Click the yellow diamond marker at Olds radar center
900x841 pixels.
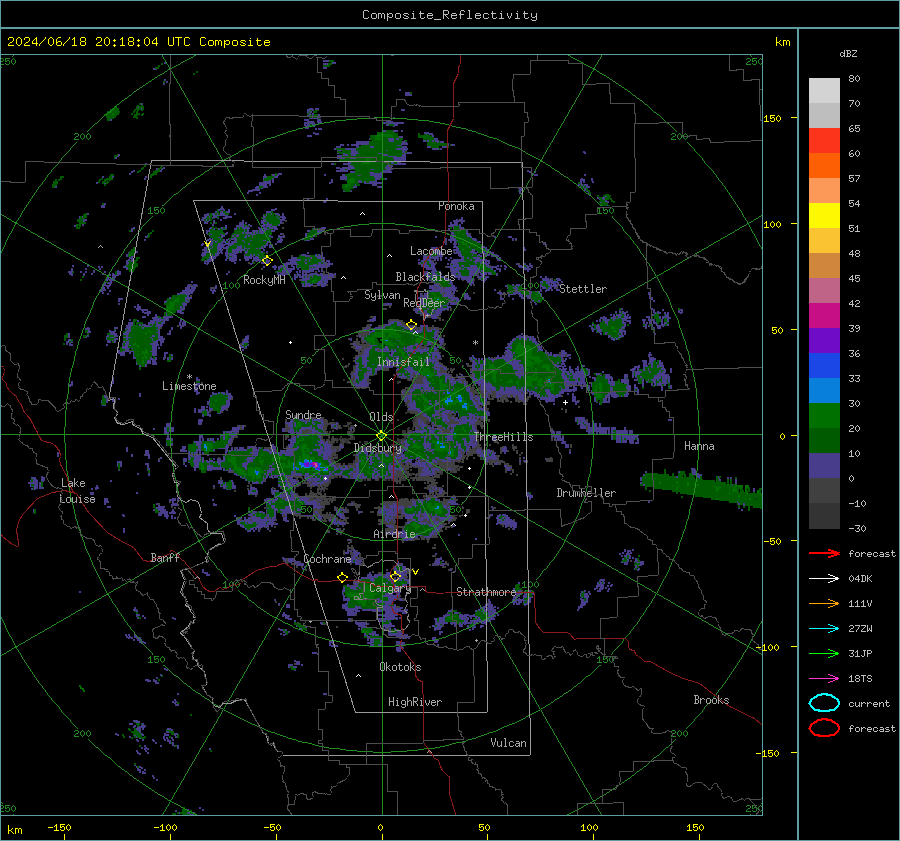[381, 436]
